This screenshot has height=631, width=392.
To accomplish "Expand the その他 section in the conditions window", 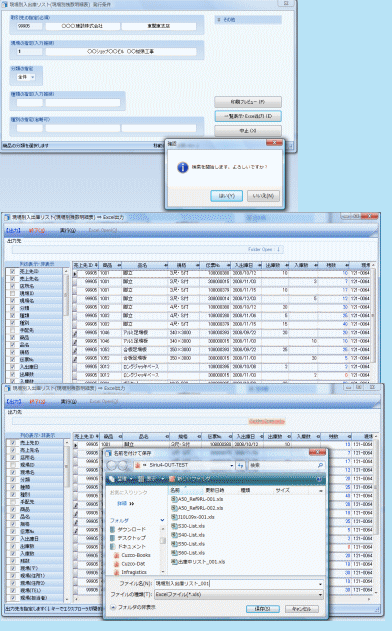I will point(219,20).
